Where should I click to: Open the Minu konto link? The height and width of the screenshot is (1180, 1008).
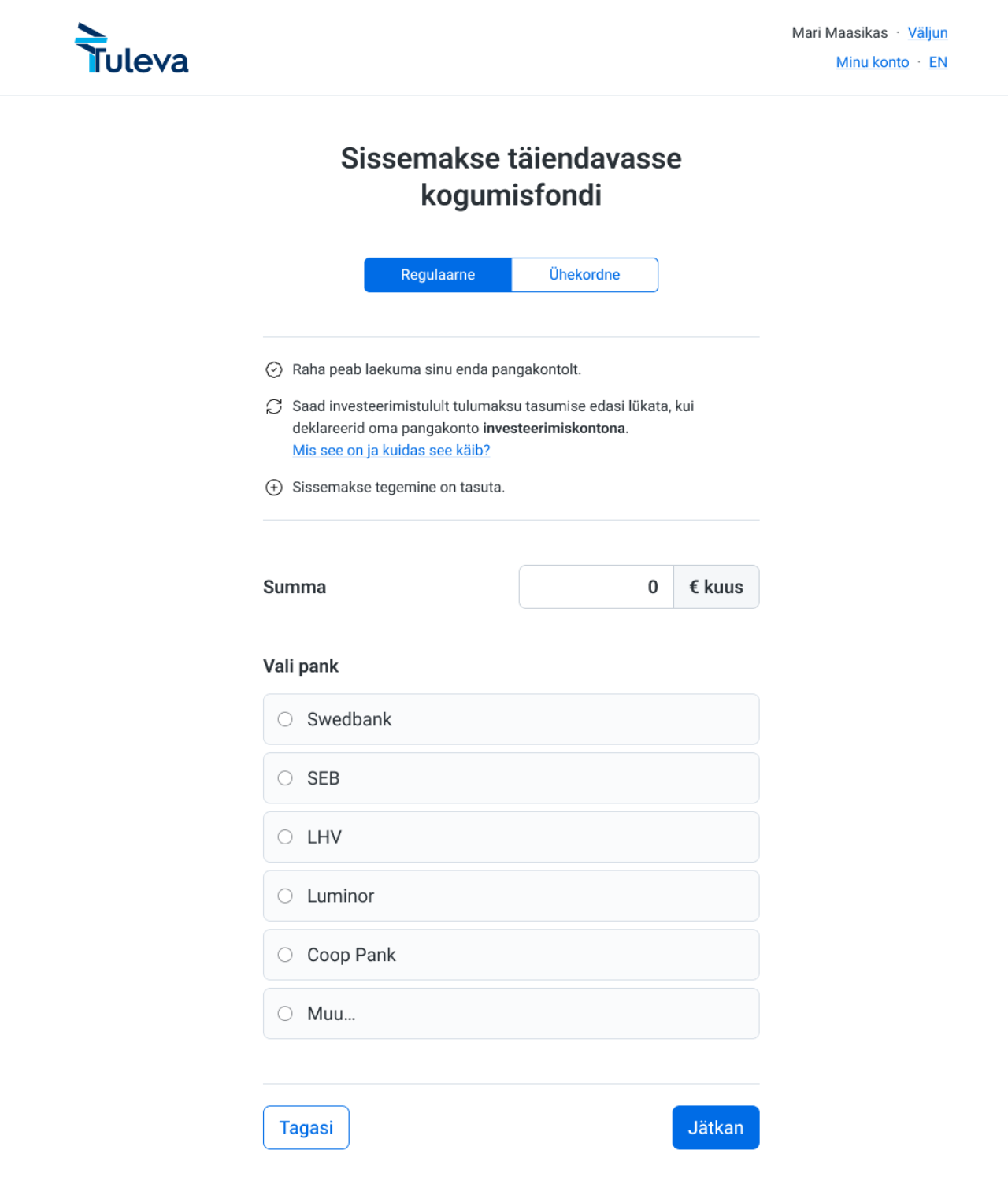[x=872, y=62]
